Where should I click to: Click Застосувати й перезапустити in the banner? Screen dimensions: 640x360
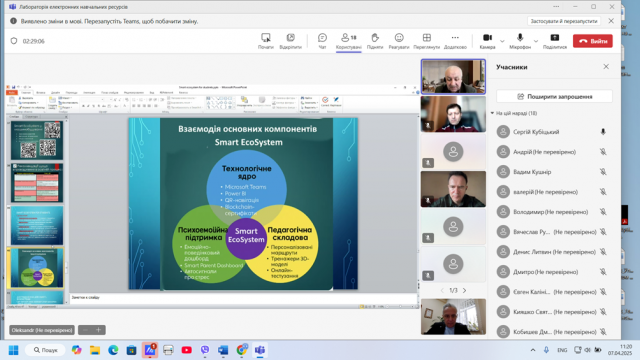click(564, 21)
